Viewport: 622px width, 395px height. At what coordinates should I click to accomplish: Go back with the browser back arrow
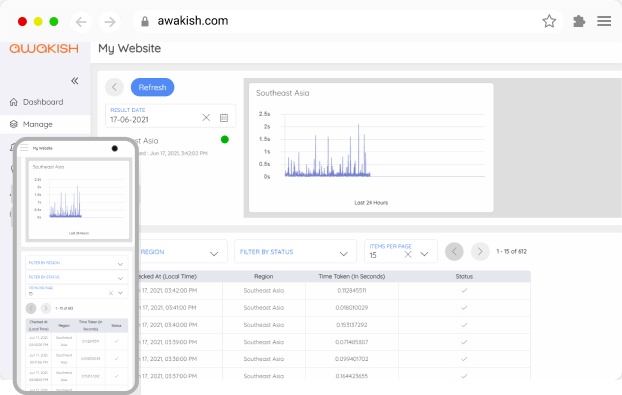point(81,22)
